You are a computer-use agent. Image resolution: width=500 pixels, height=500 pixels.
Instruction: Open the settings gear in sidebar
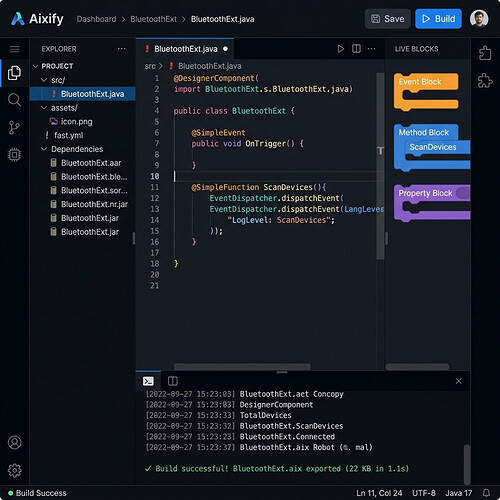[15, 470]
